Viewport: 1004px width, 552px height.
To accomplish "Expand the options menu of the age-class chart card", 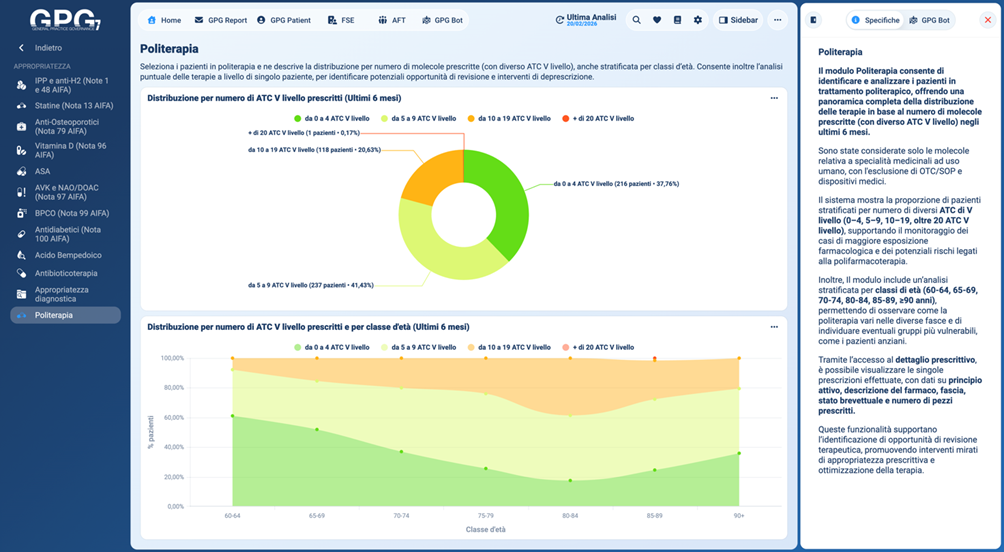I will [774, 327].
